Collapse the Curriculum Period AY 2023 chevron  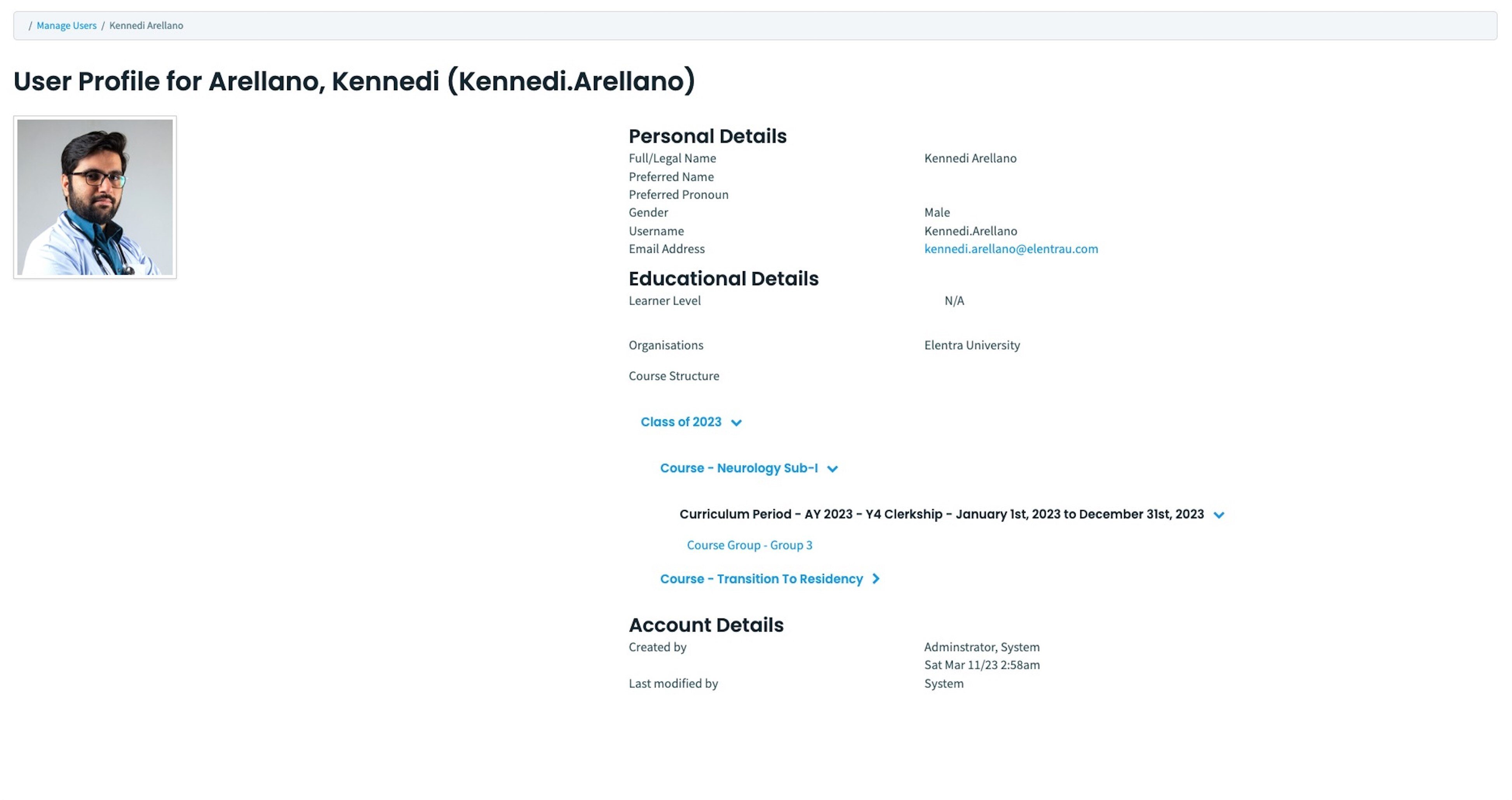[1219, 515]
